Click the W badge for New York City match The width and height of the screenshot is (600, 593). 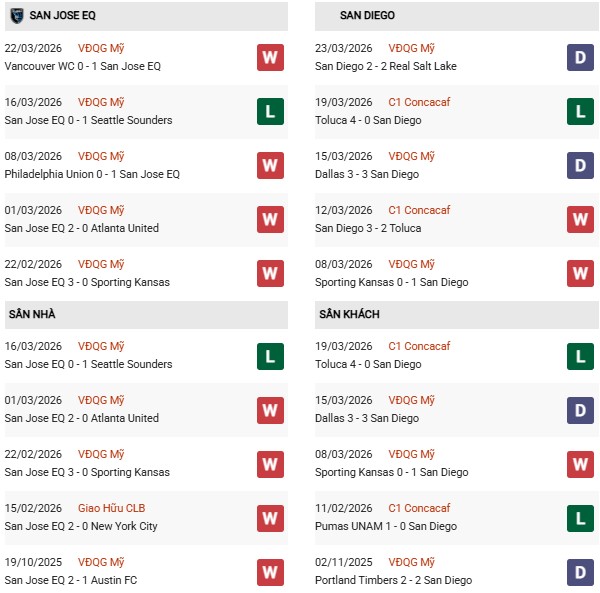270,517
